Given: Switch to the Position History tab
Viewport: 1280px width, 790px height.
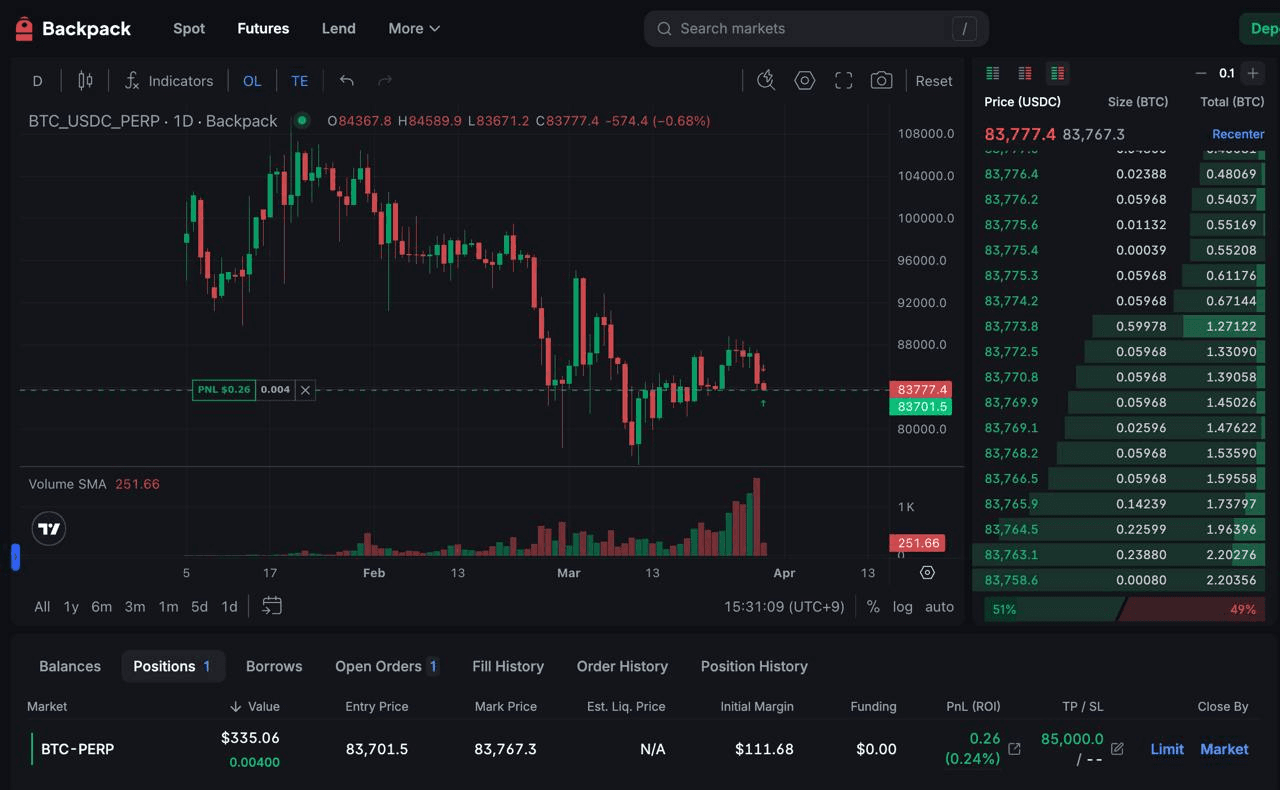Looking at the screenshot, I should [x=754, y=666].
